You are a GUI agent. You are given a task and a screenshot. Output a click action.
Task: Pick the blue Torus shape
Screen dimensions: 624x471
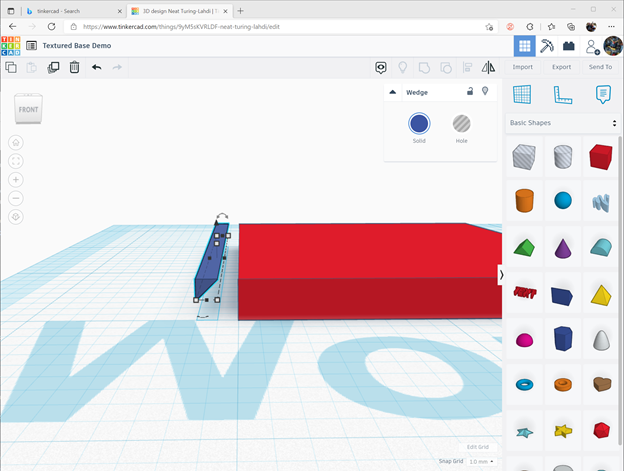coord(524,384)
